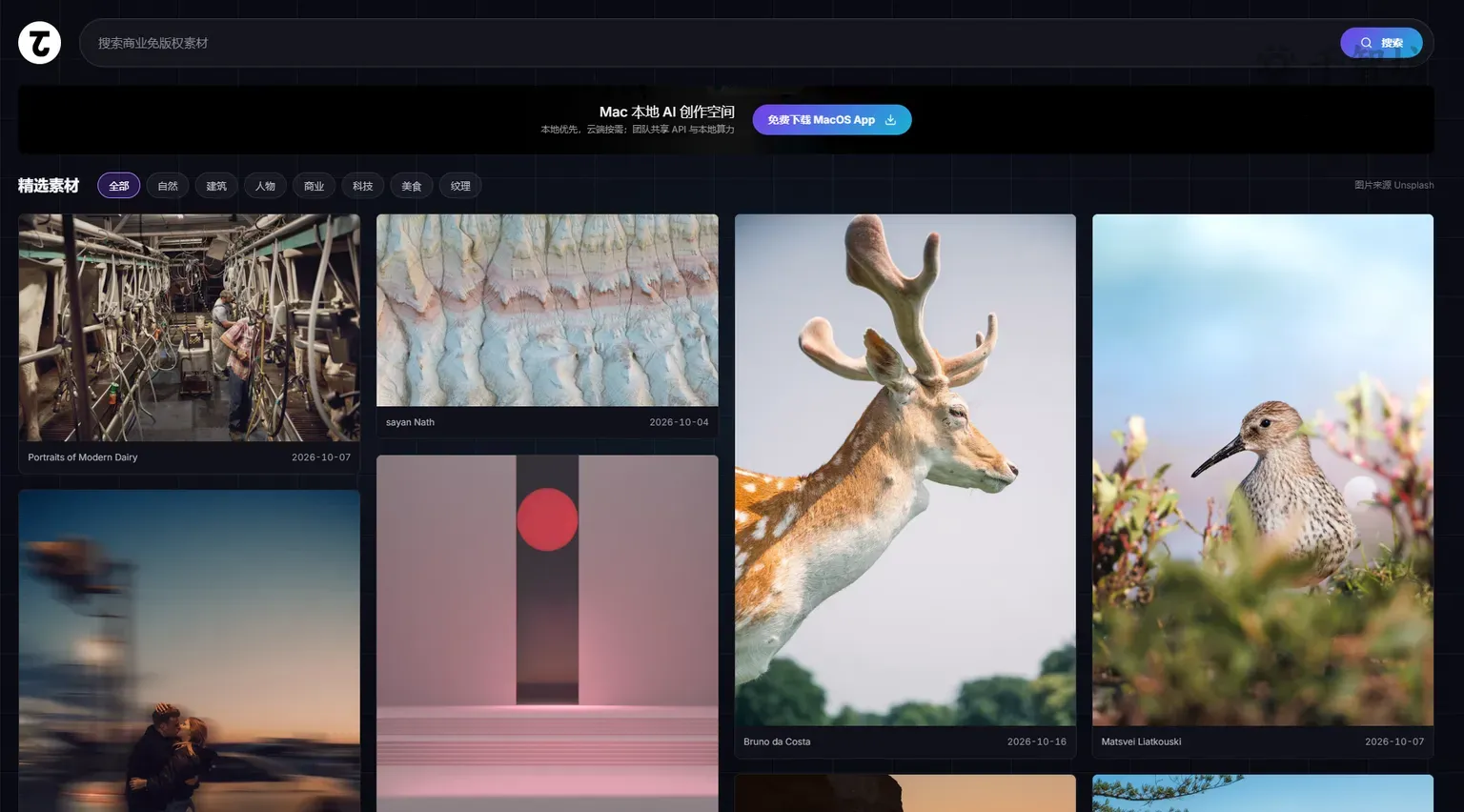Viewport: 1464px width, 812px height.
Task: Open the dairy milking parlor photo
Action: 190,328
